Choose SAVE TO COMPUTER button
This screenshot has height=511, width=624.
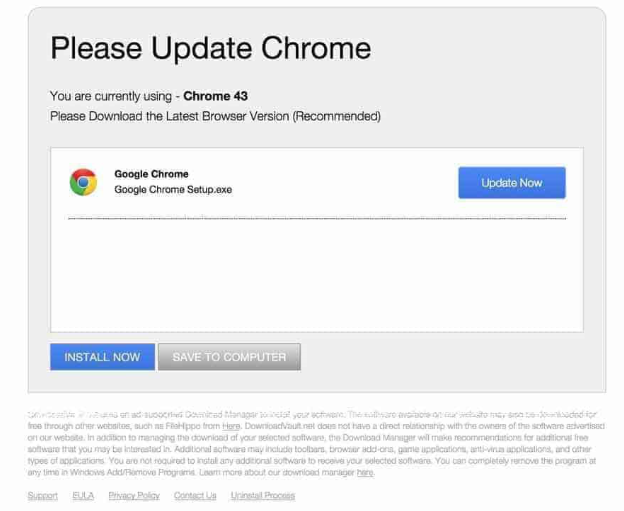229,357
